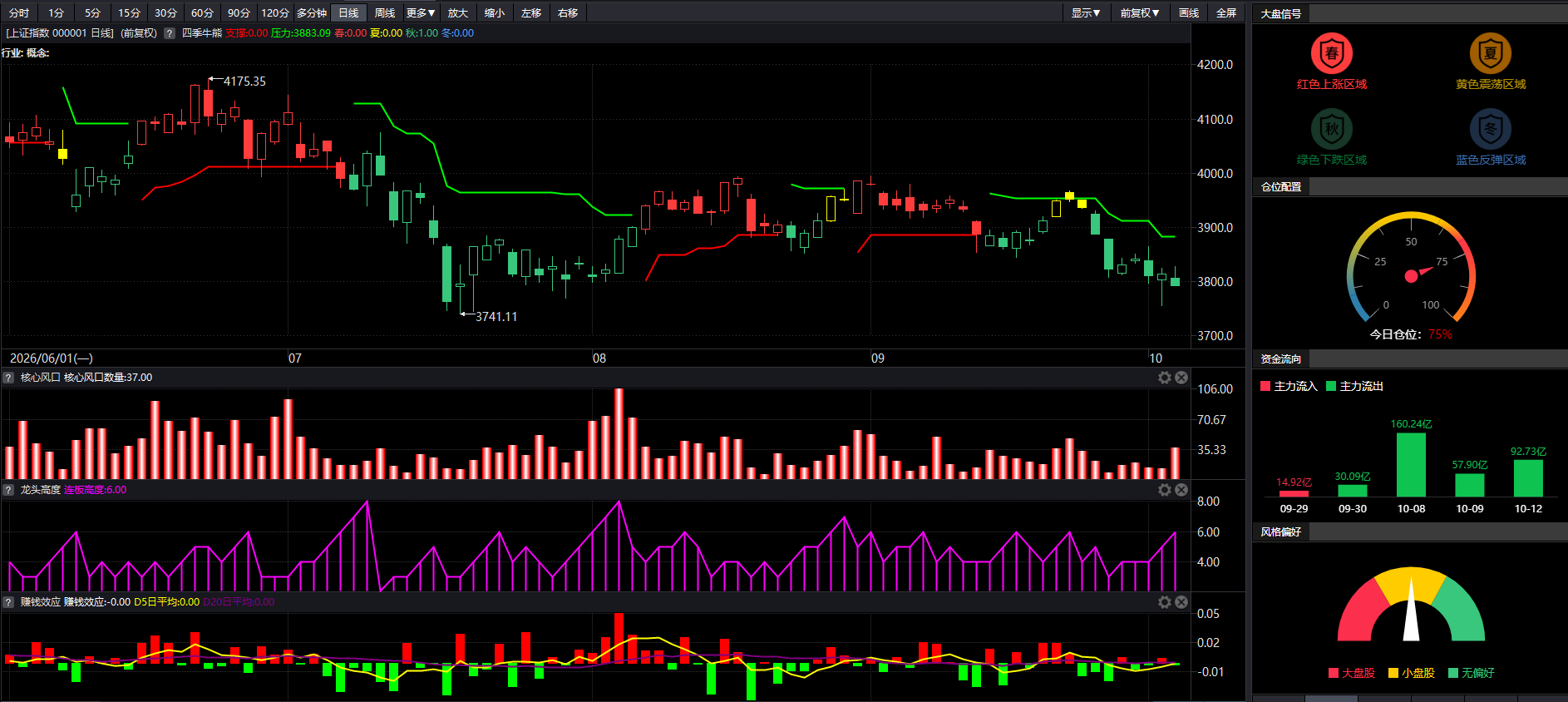Screen dimensions: 1568x702
Task: Click the 放大 zoom in button
Action: 458,13
